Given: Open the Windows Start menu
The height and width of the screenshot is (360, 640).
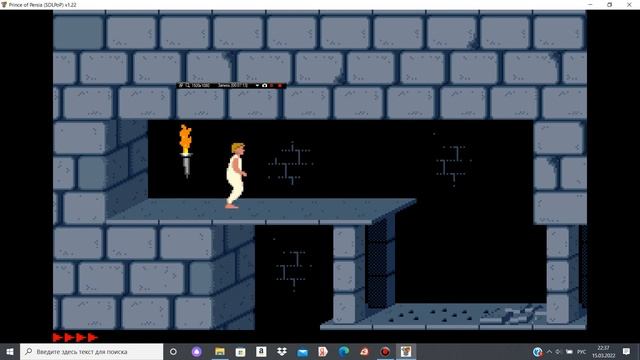Looking at the screenshot, I should point(10,351).
